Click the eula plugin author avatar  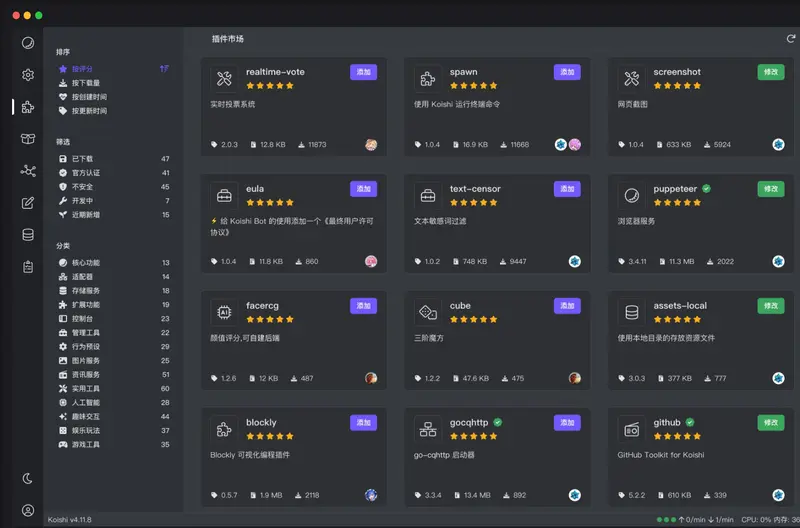371,261
